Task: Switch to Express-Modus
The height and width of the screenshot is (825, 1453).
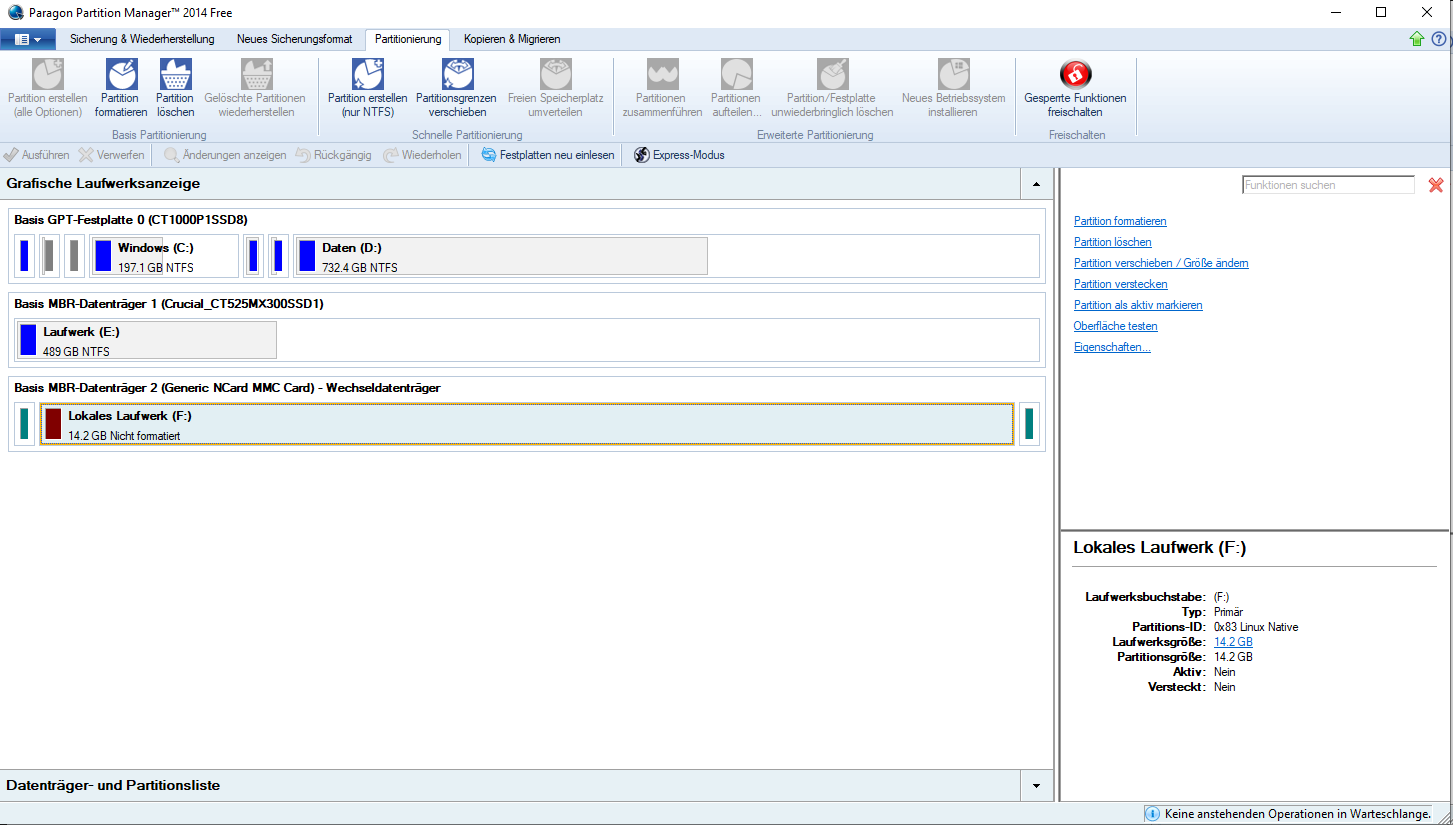Action: tap(679, 155)
